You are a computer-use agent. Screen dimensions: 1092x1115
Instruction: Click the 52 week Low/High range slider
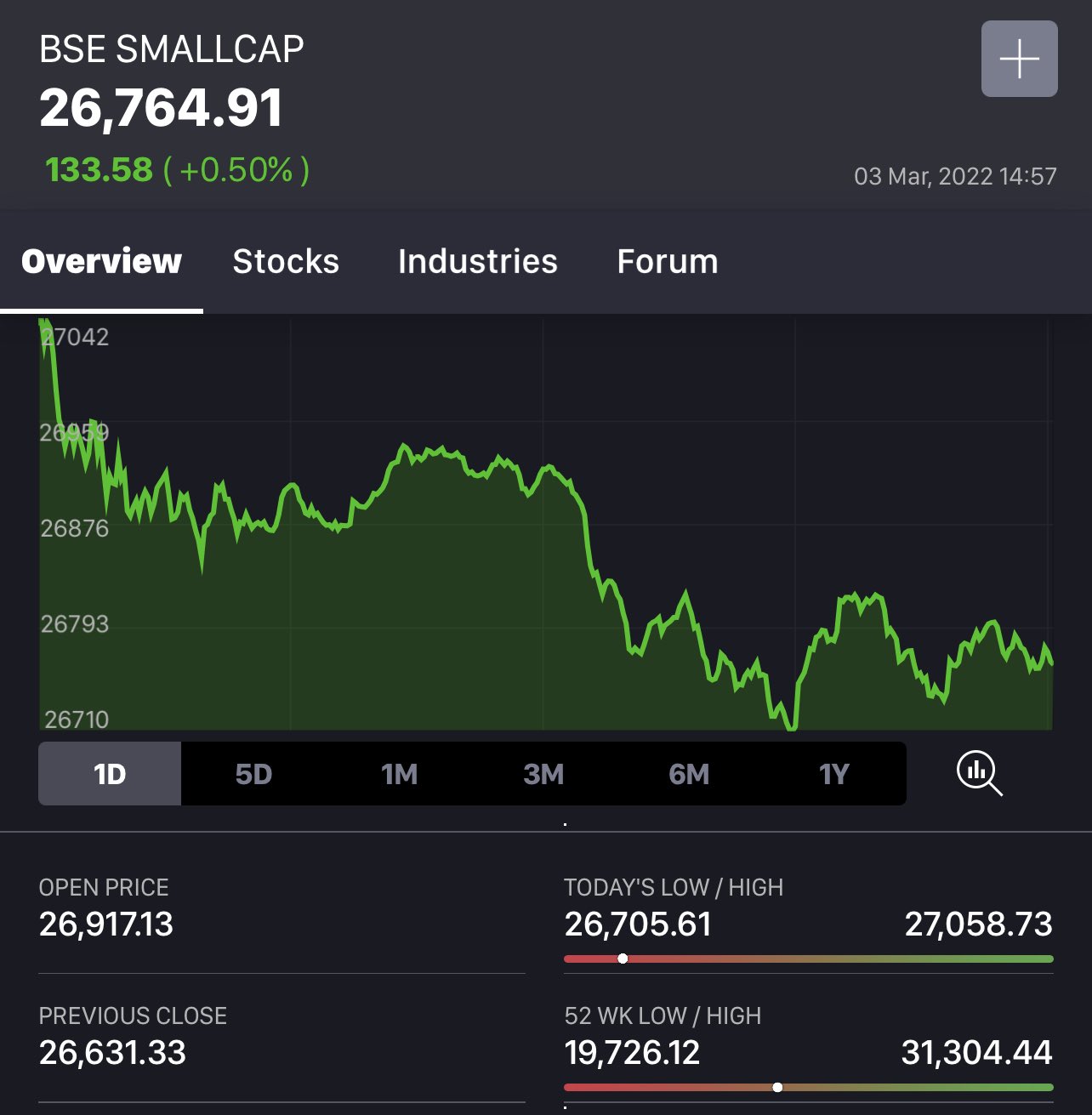(809, 1087)
